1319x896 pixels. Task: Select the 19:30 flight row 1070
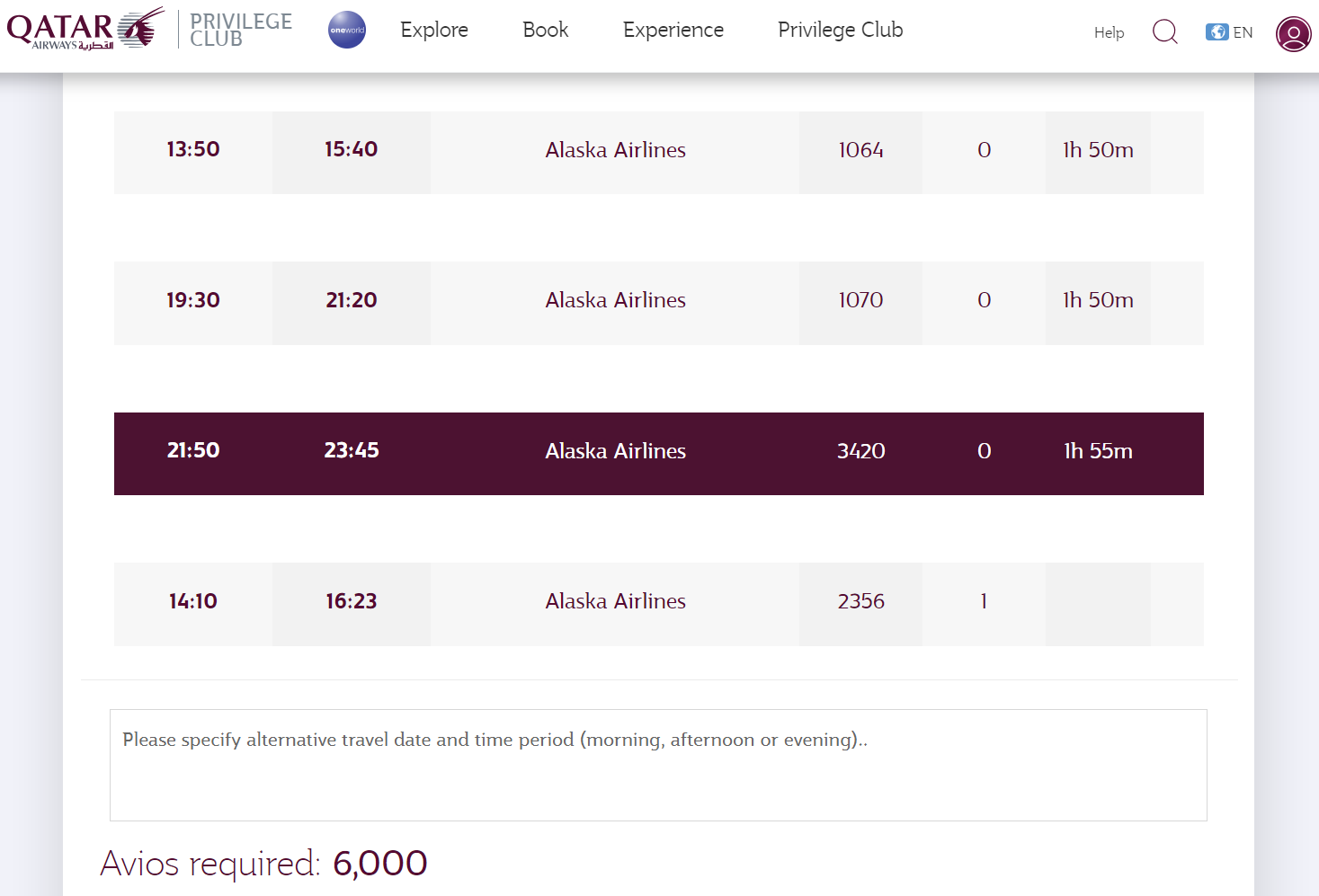[x=659, y=303]
